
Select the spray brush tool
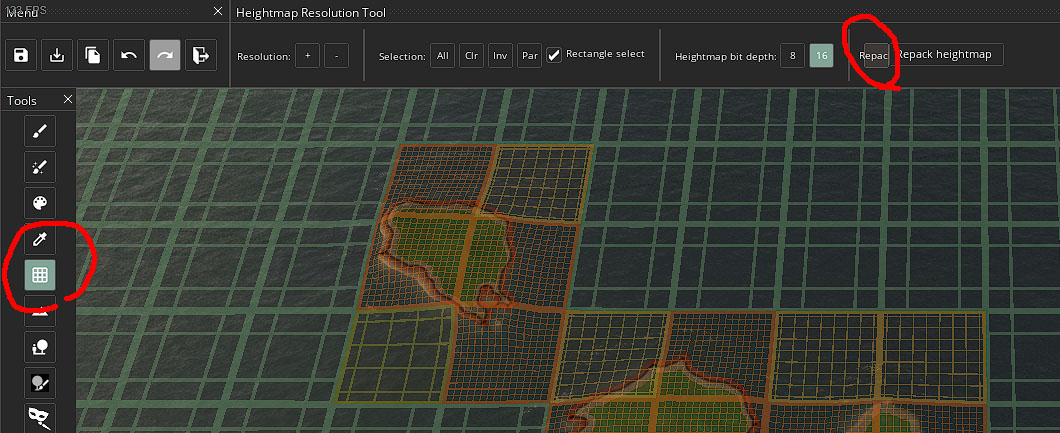[40, 167]
